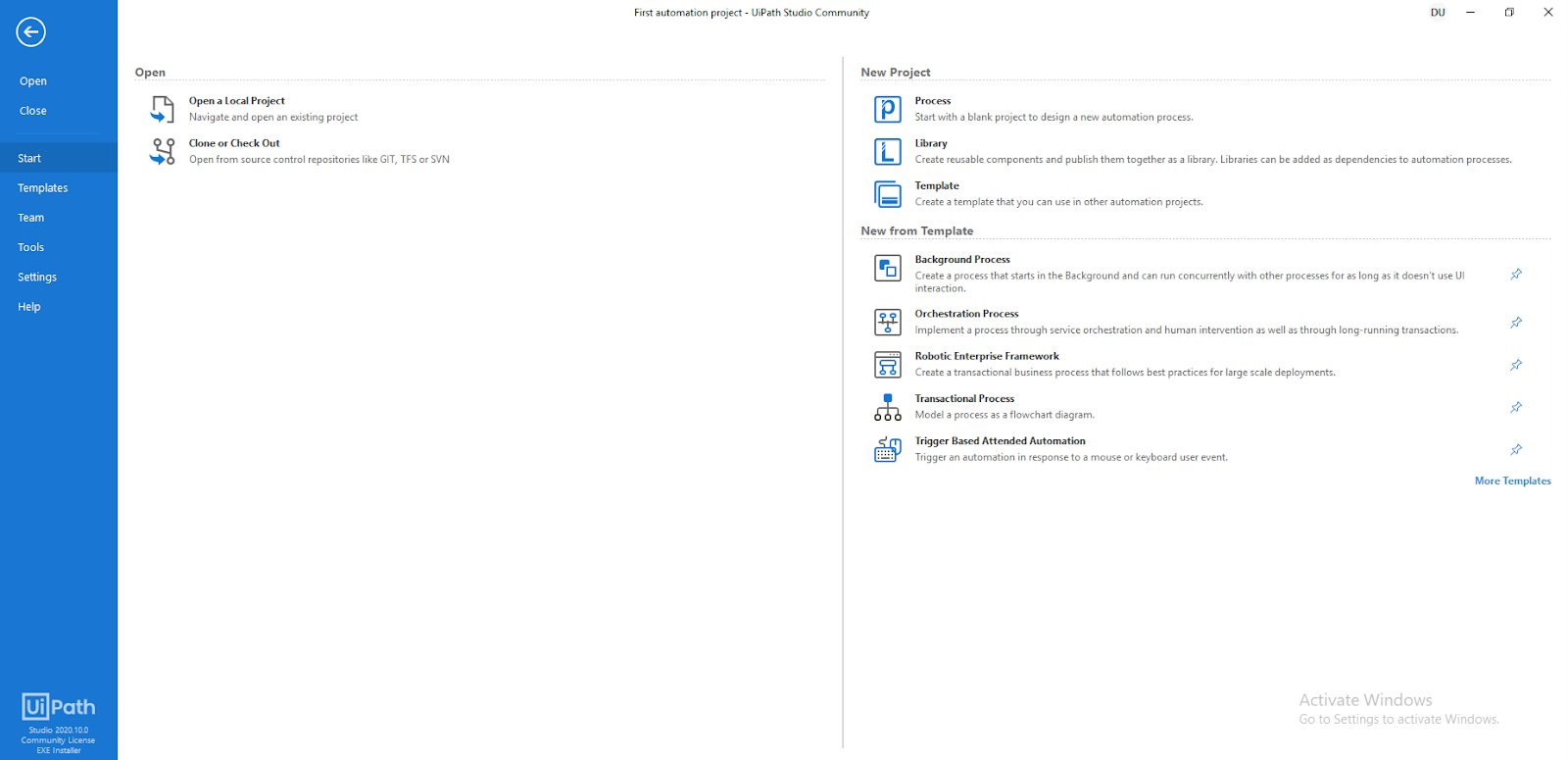Click the Background Process title
Image resolution: width=1568 pixels, height=760 pixels.
coord(962,260)
